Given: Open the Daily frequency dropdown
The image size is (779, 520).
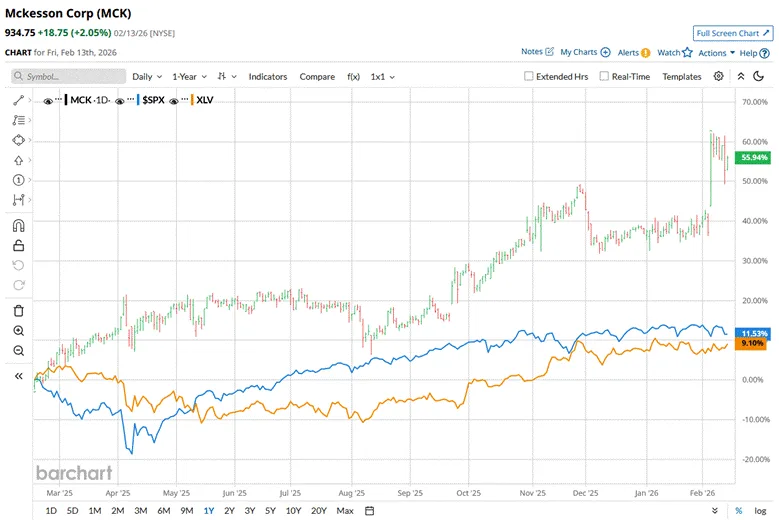Looking at the screenshot, I should pos(146,76).
